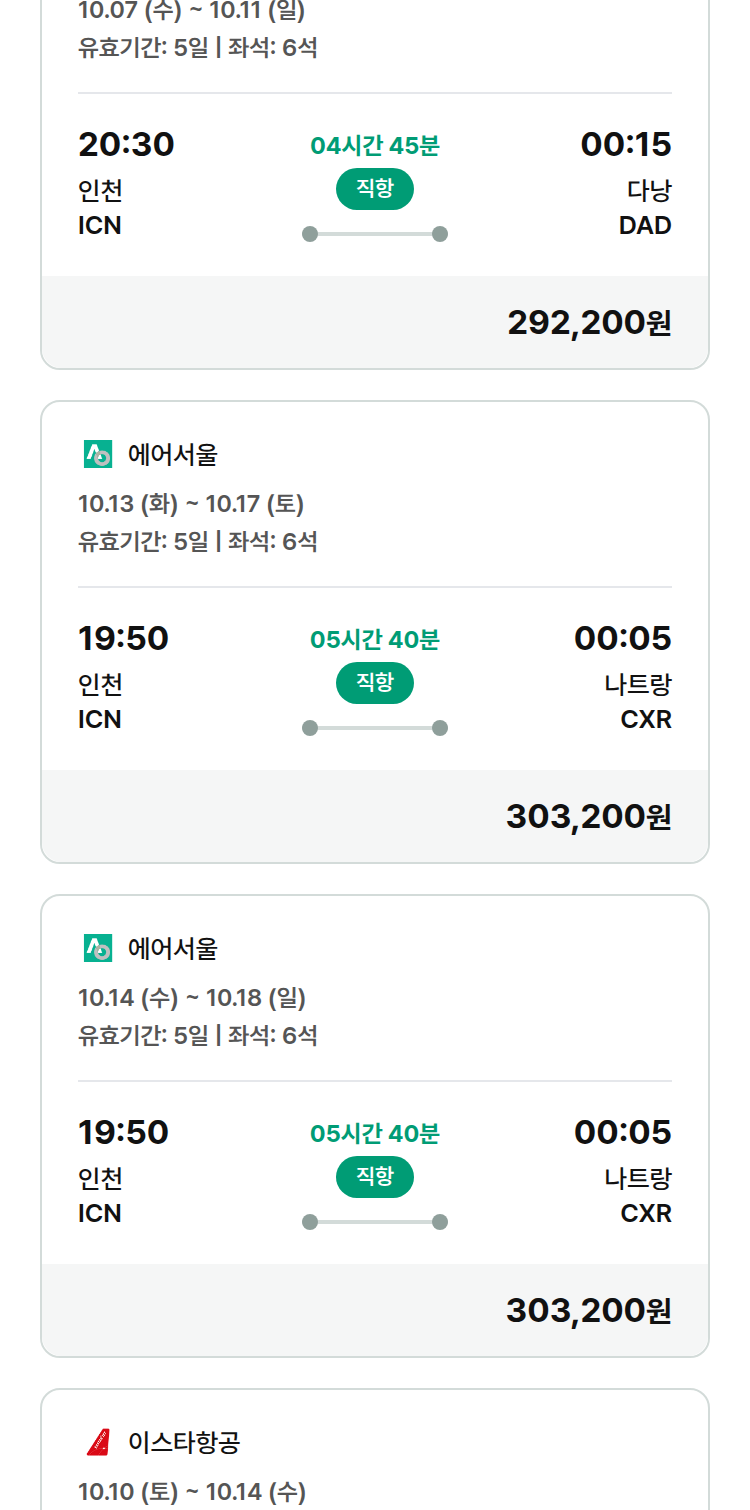Image resolution: width=750 pixels, height=1510 pixels.
Task: Open the 에어서울 10.14 (수) ~ 10.18 (일) card
Action: click(x=375, y=1126)
